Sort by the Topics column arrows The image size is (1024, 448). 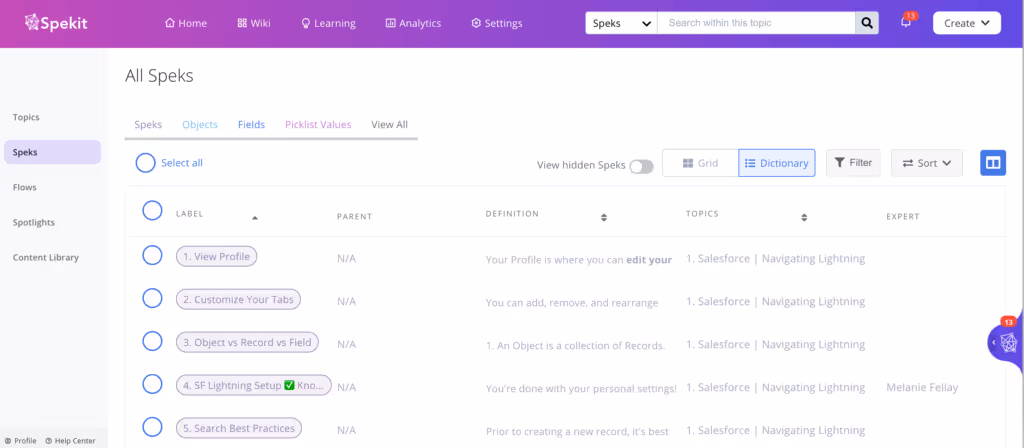[x=804, y=217]
